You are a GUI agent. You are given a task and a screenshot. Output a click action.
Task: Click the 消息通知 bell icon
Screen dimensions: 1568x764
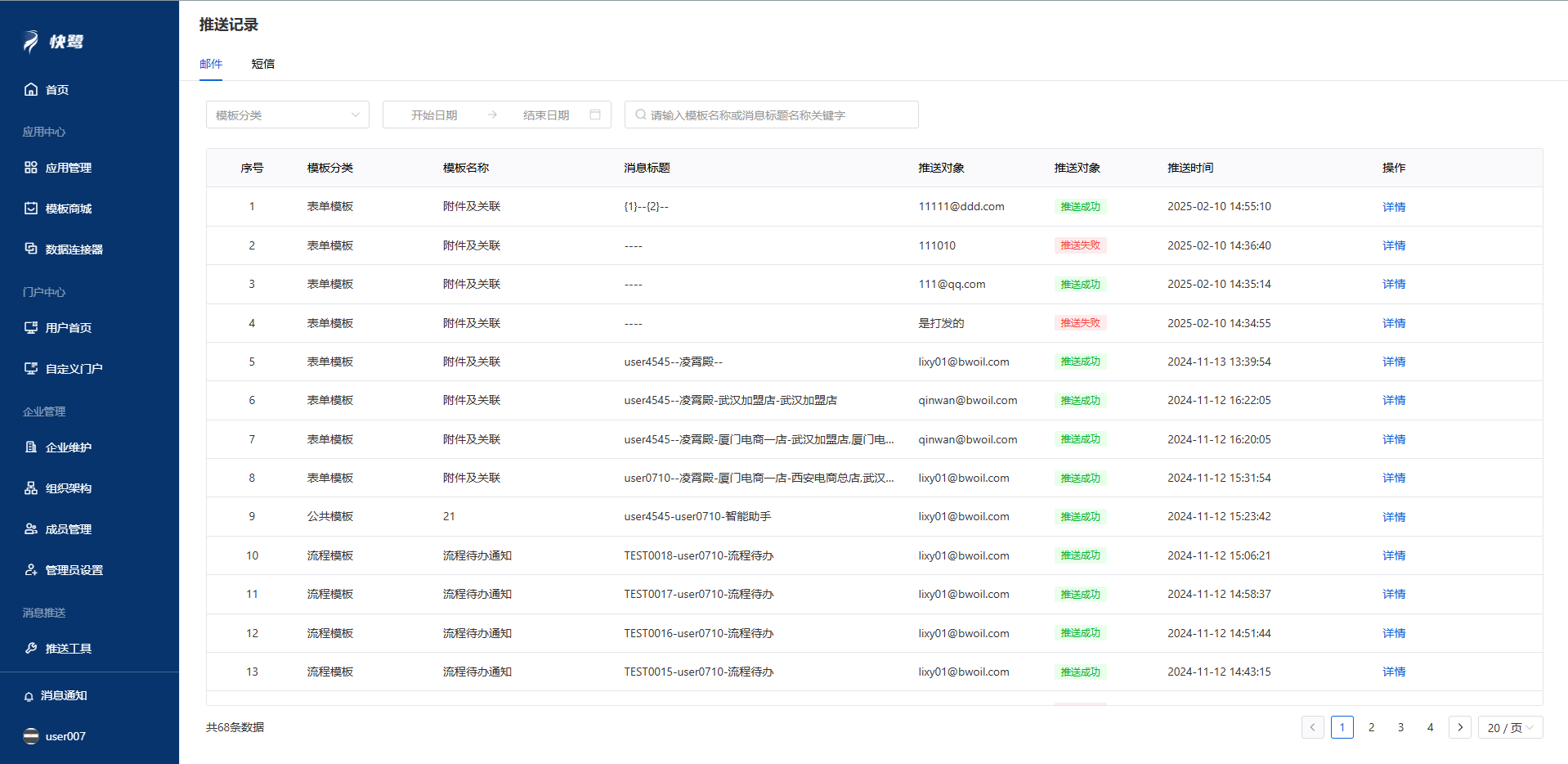click(29, 696)
